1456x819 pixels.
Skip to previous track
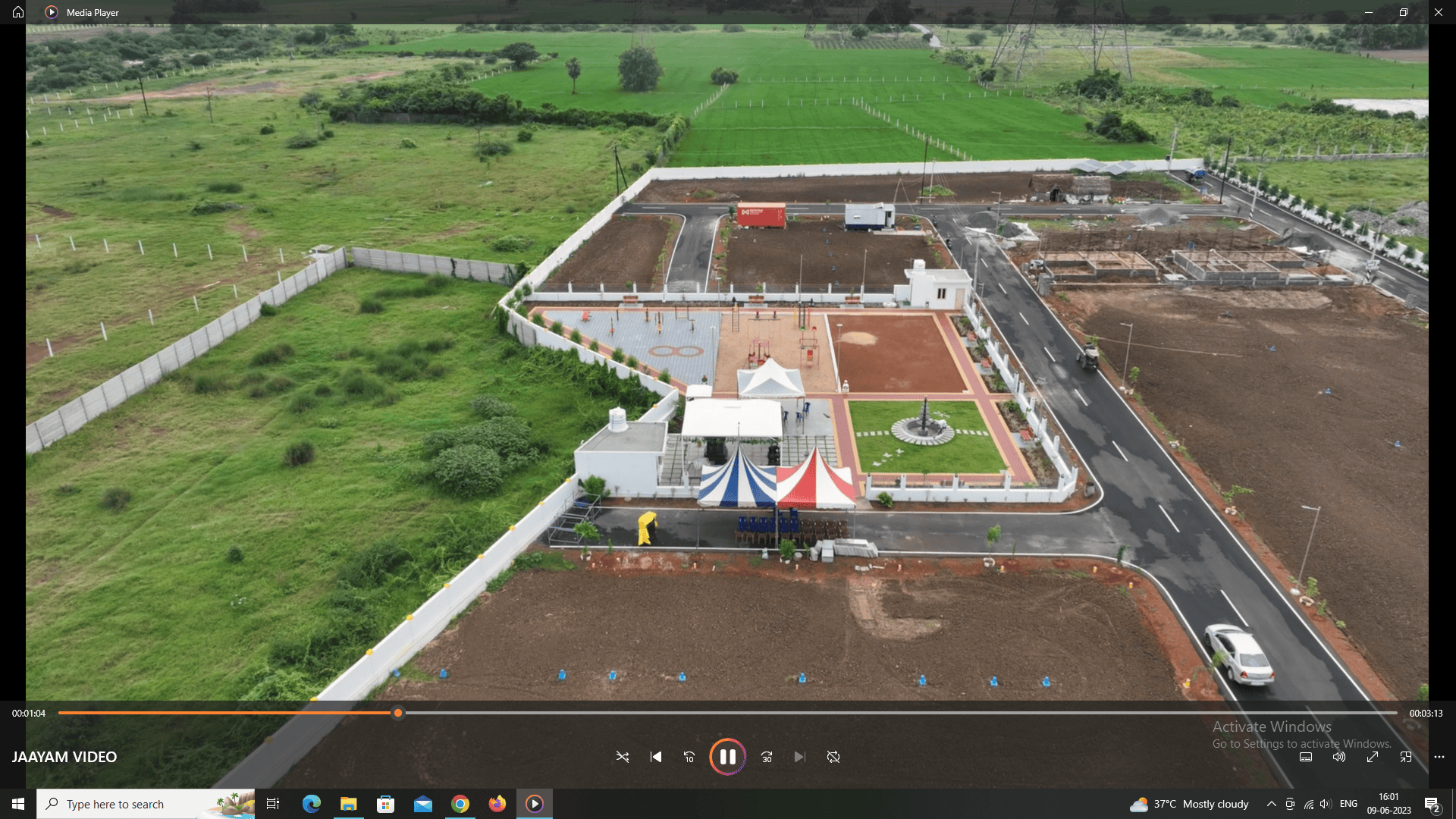click(656, 757)
